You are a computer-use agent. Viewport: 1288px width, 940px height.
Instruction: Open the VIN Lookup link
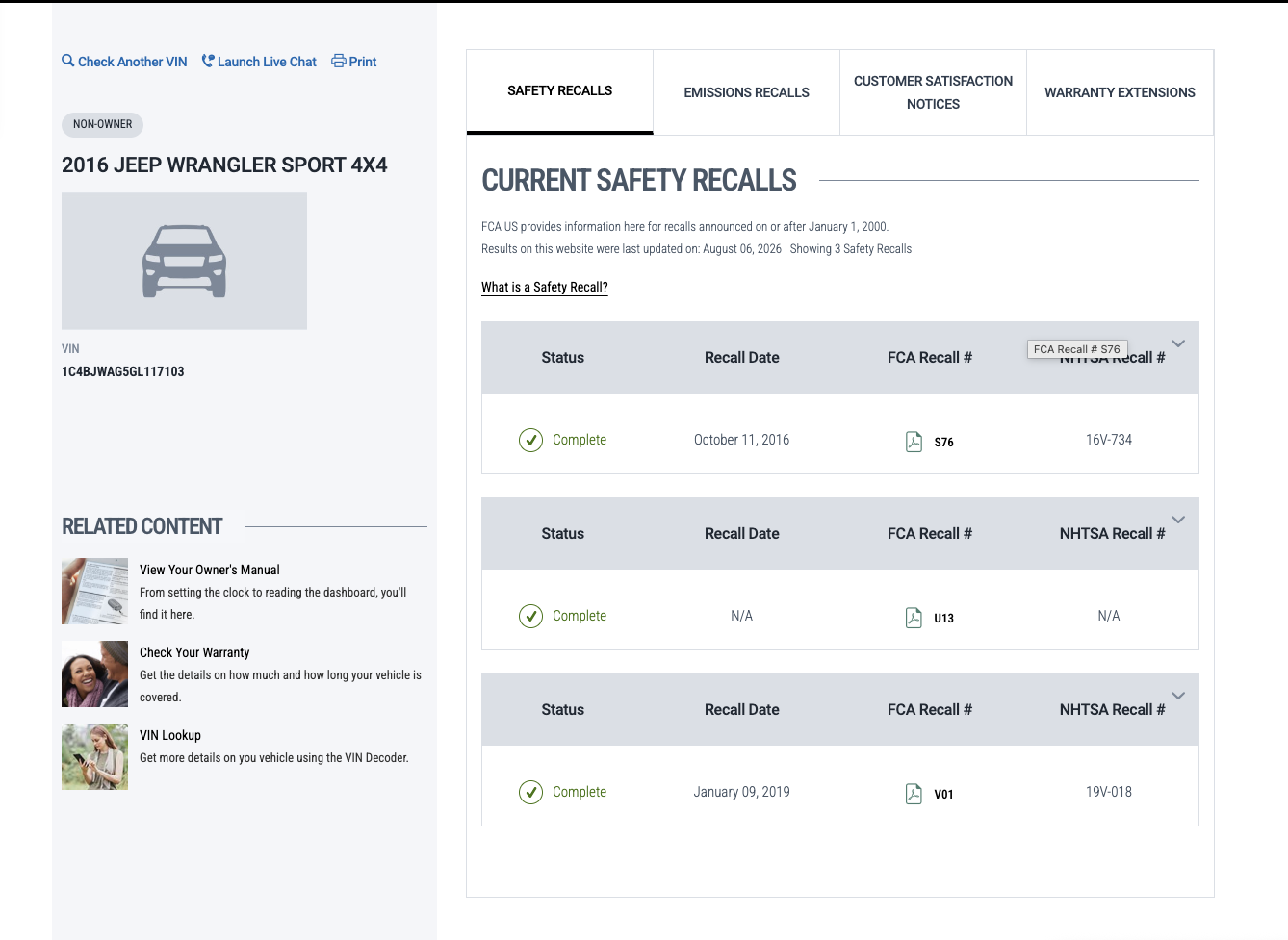[x=170, y=735]
